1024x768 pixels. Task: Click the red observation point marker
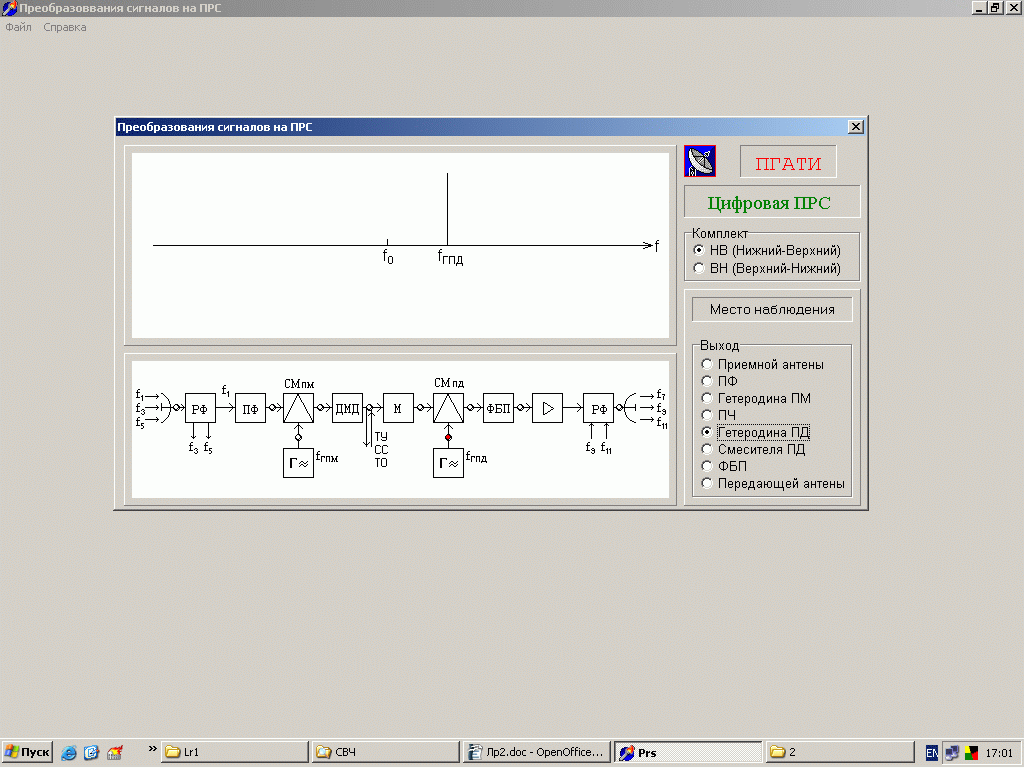(x=449, y=438)
